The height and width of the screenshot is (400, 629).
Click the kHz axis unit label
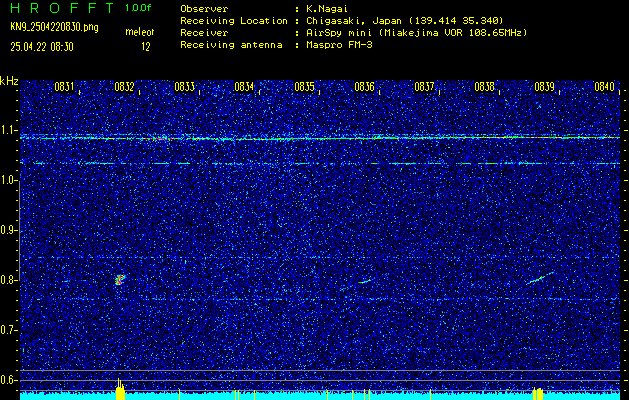9,81
